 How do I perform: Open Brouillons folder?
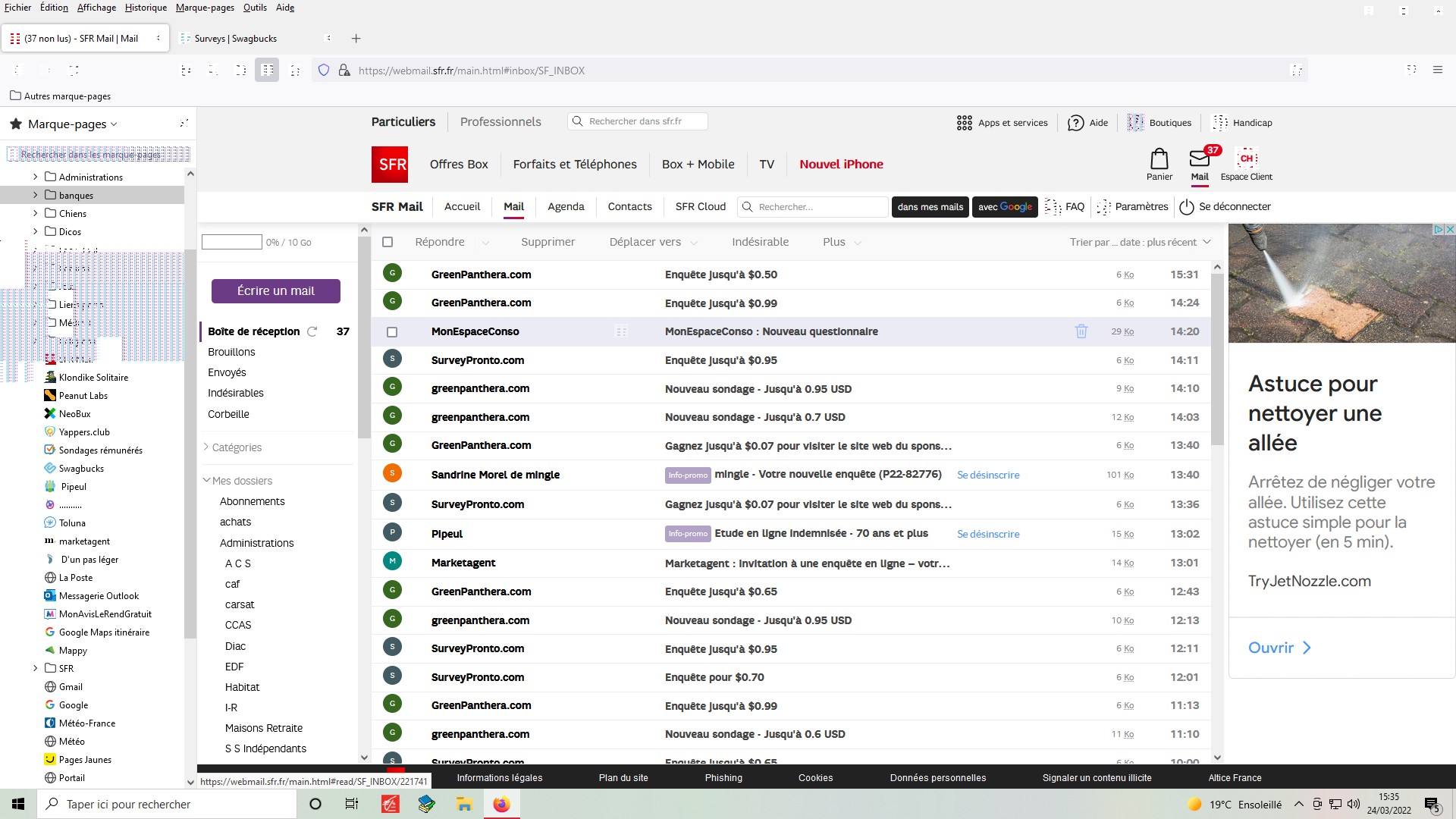[231, 352]
